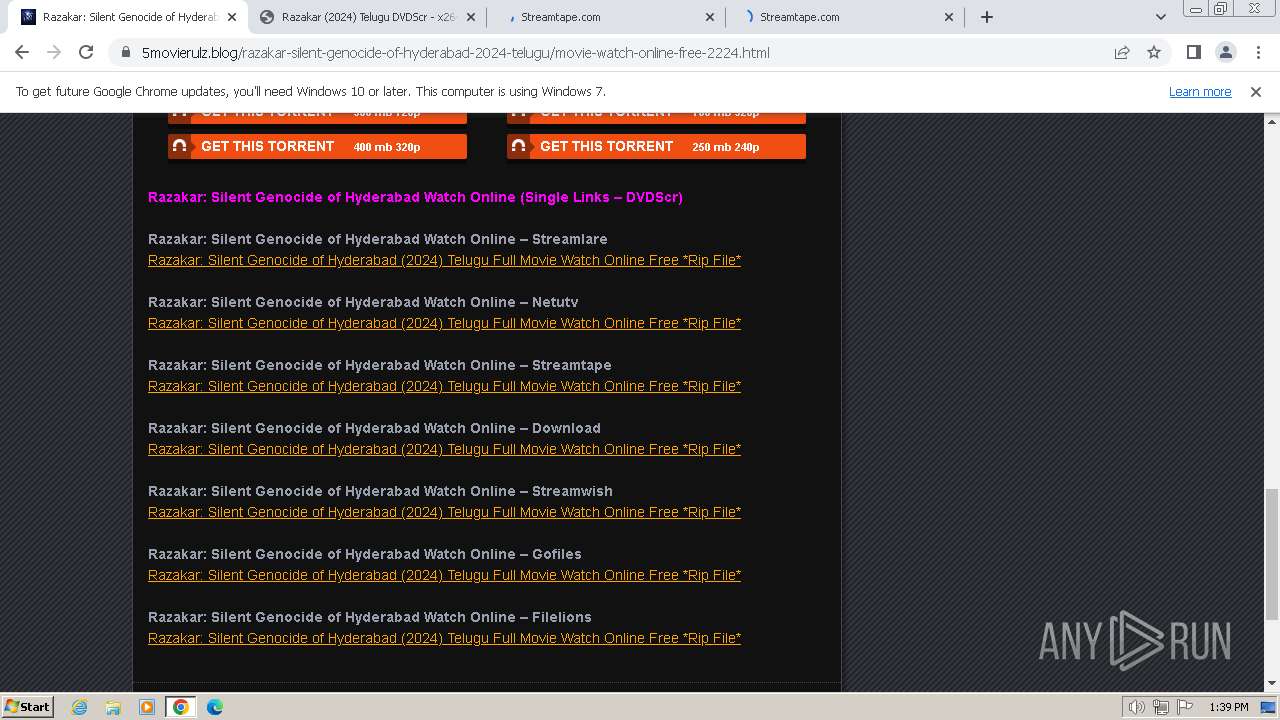Click the forward navigation arrow

pos(54,52)
